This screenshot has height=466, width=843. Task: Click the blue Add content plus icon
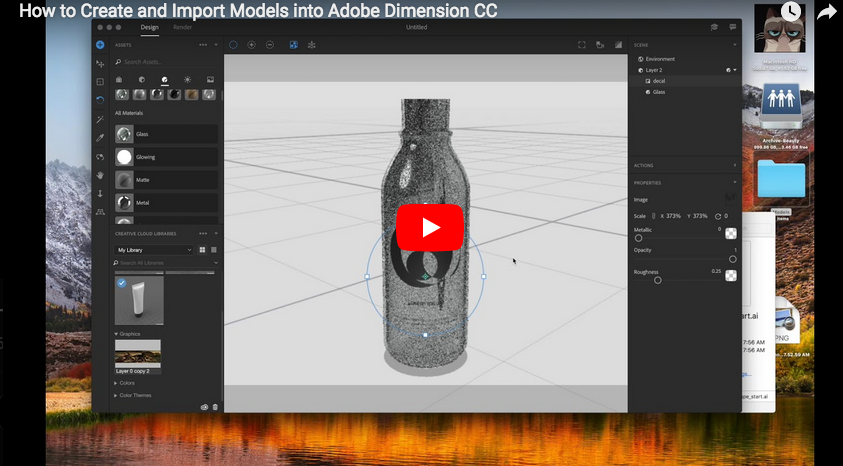tap(100, 45)
